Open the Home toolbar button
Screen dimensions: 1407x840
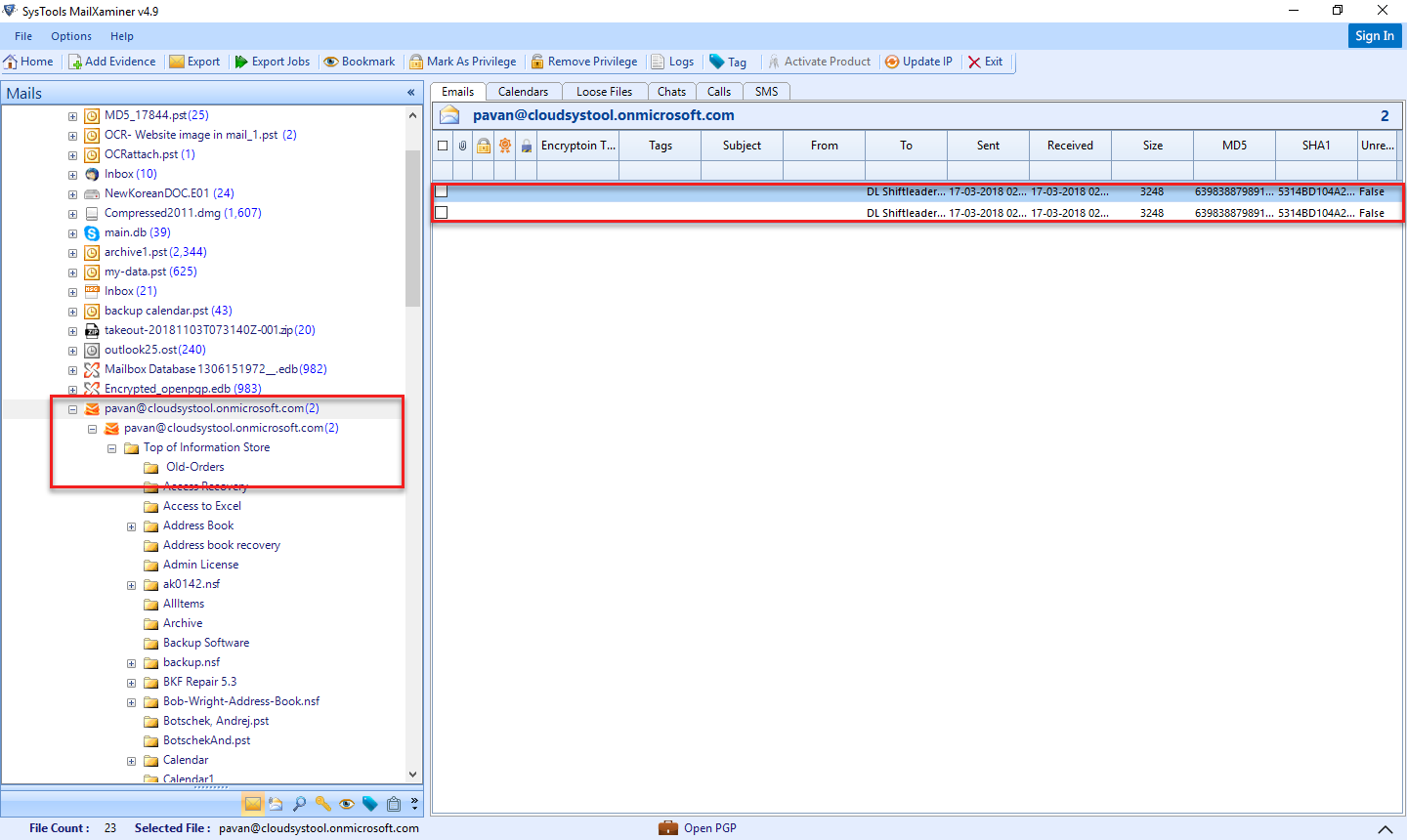tap(28, 62)
